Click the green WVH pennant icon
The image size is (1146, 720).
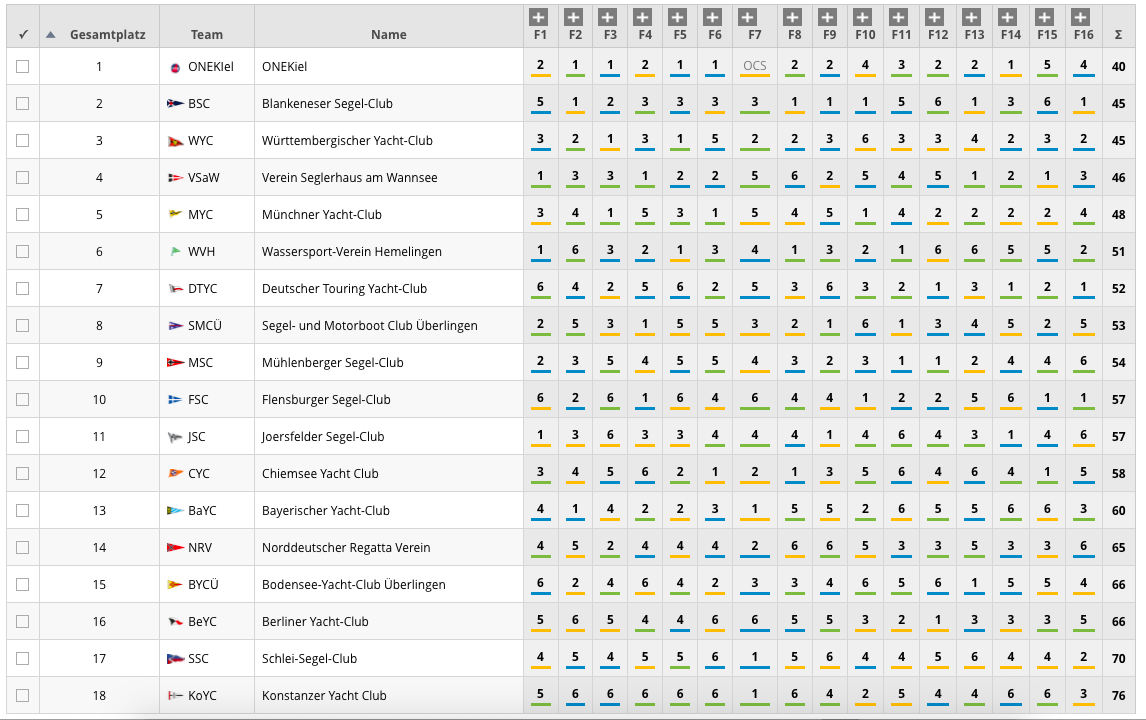coord(176,252)
